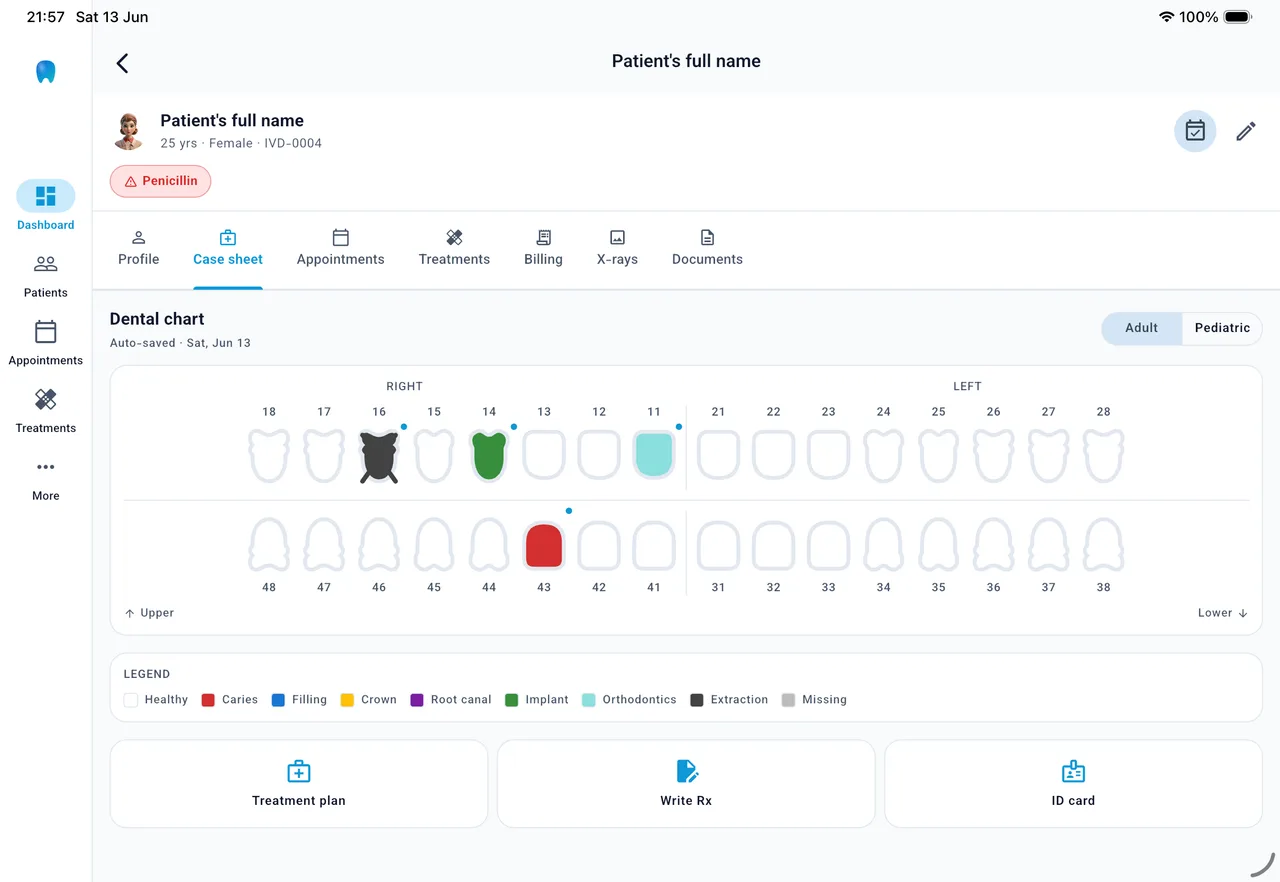
Task: Select tooth 48 on the chart
Action: point(269,545)
